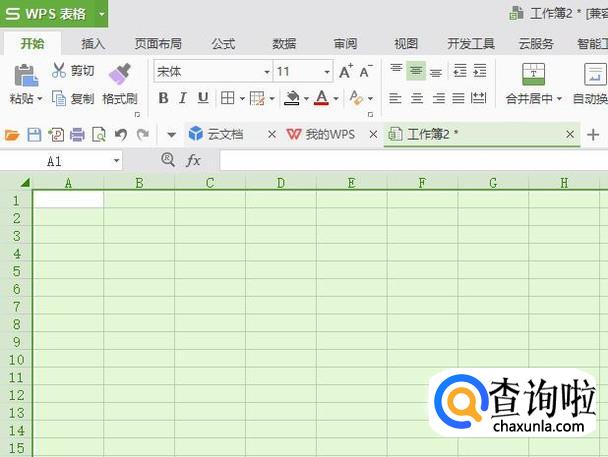The width and height of the screenshot is (608, 457).
Task: Open the 视图 ribbon tab
Action: pos(406,43)
